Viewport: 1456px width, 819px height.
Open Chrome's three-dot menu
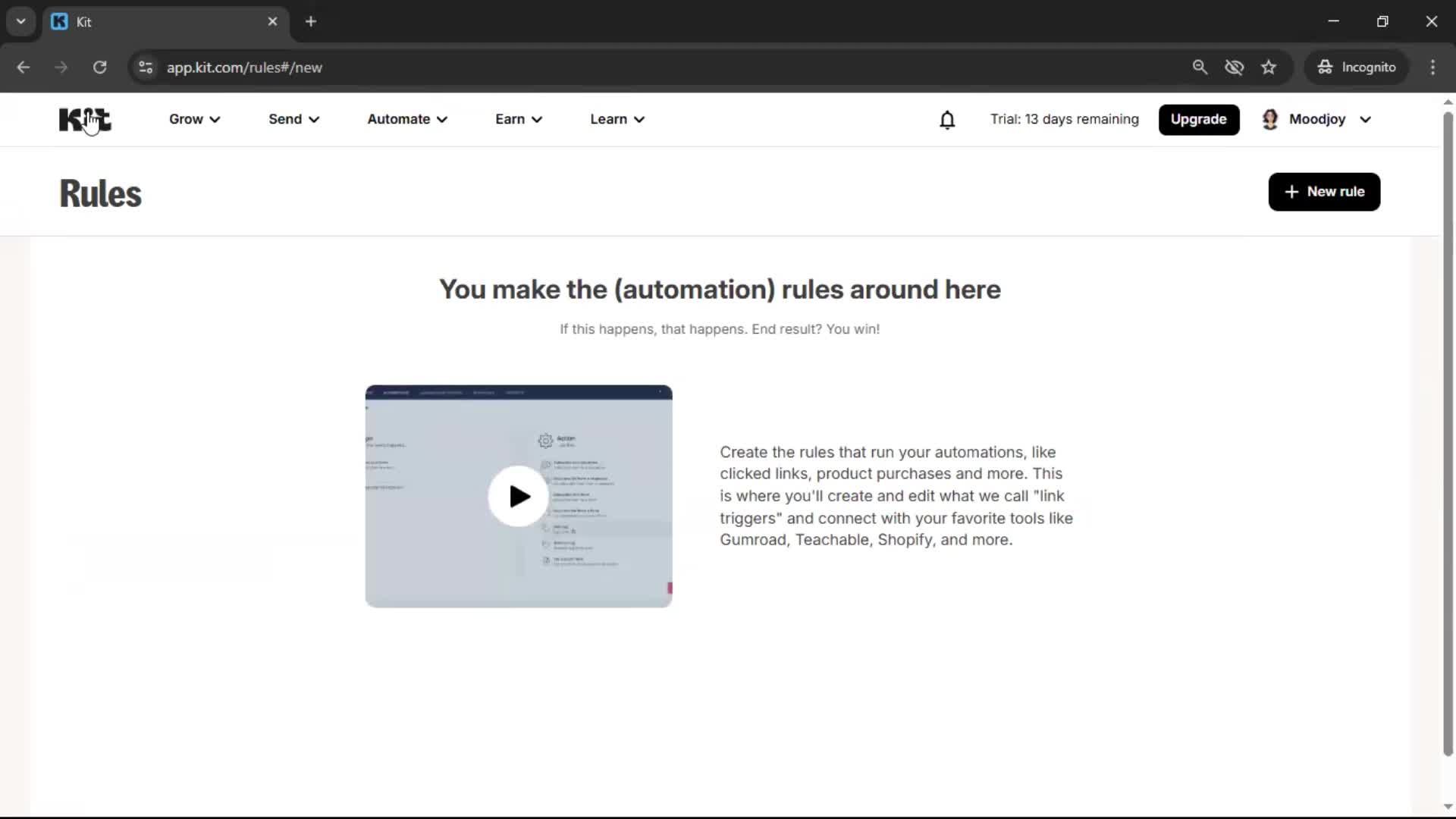coord(1433,67)
